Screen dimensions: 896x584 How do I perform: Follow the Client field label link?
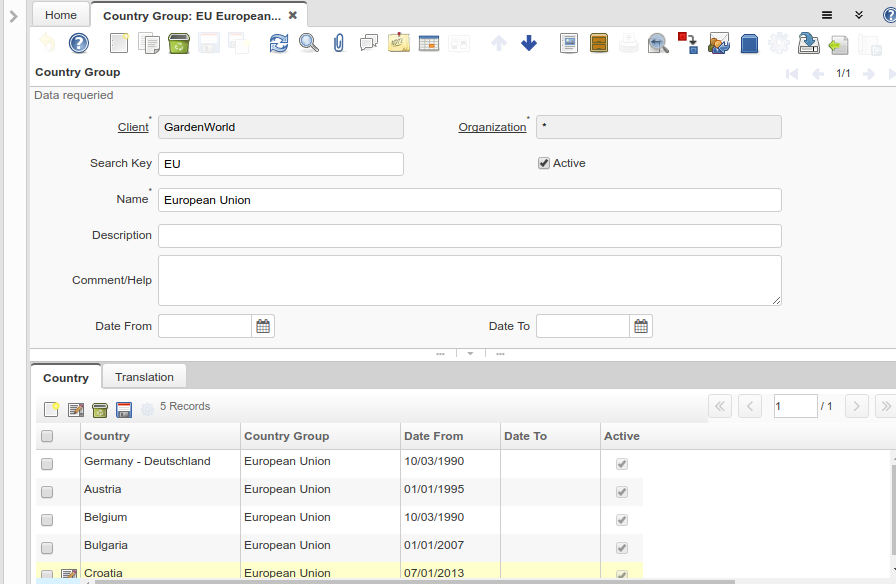133,127
